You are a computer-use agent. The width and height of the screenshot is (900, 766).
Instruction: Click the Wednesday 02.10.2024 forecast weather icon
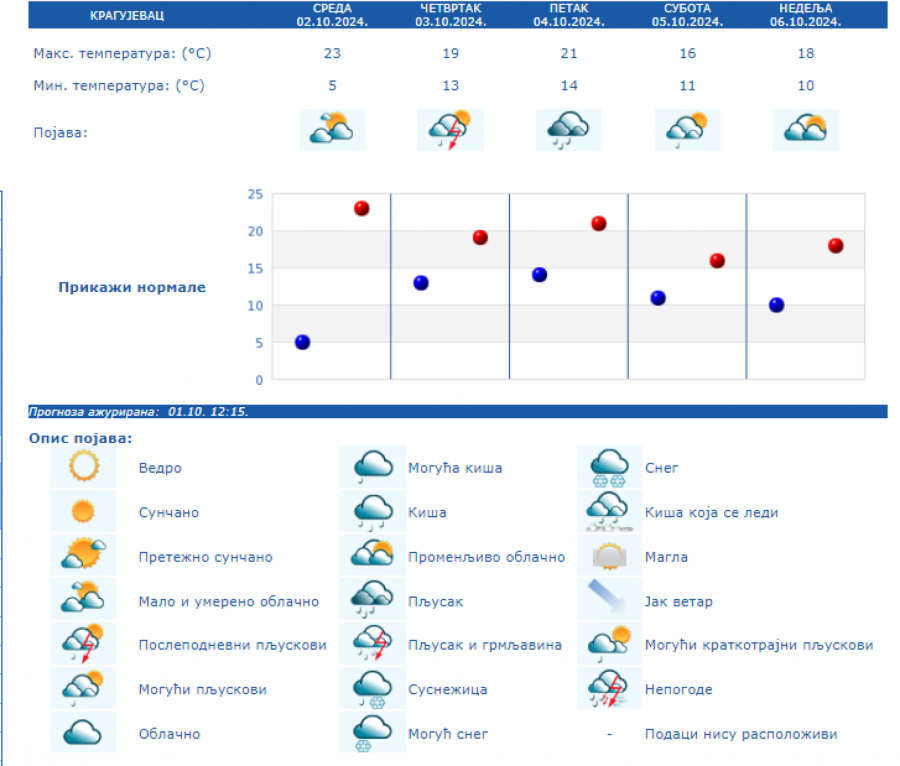pyautogui.click(x=332, y=130)
